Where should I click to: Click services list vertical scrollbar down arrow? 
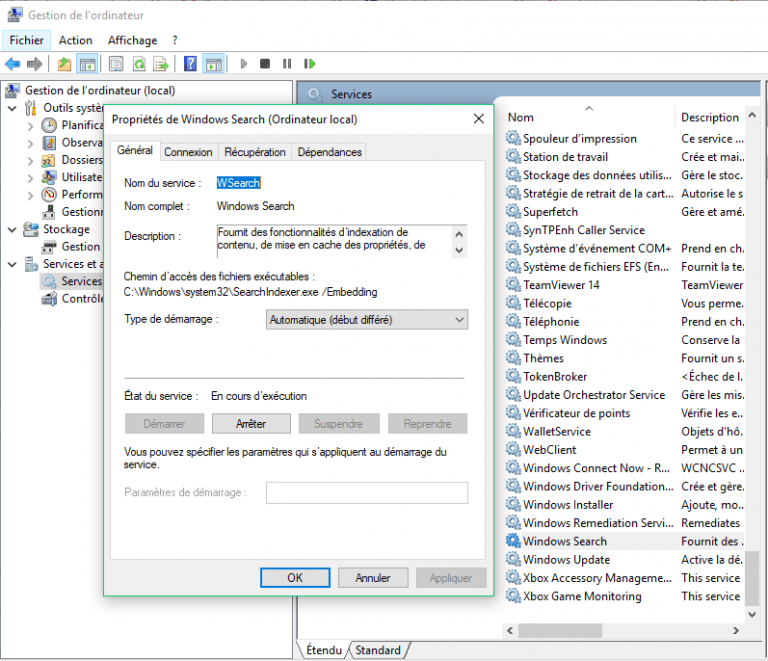[x=752, y=614]
